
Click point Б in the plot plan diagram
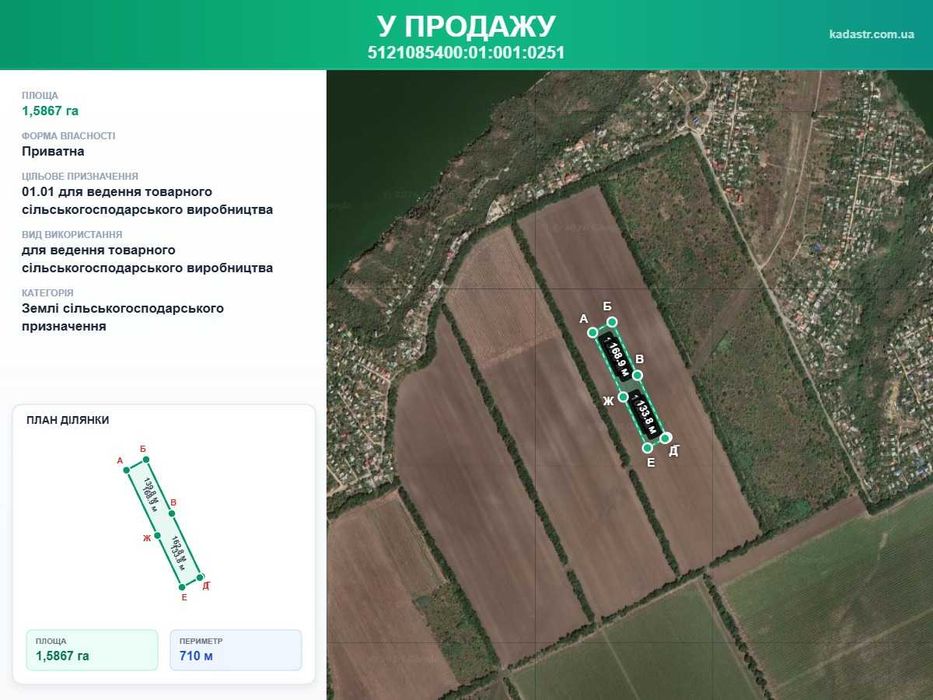click(x=146, y=460)
